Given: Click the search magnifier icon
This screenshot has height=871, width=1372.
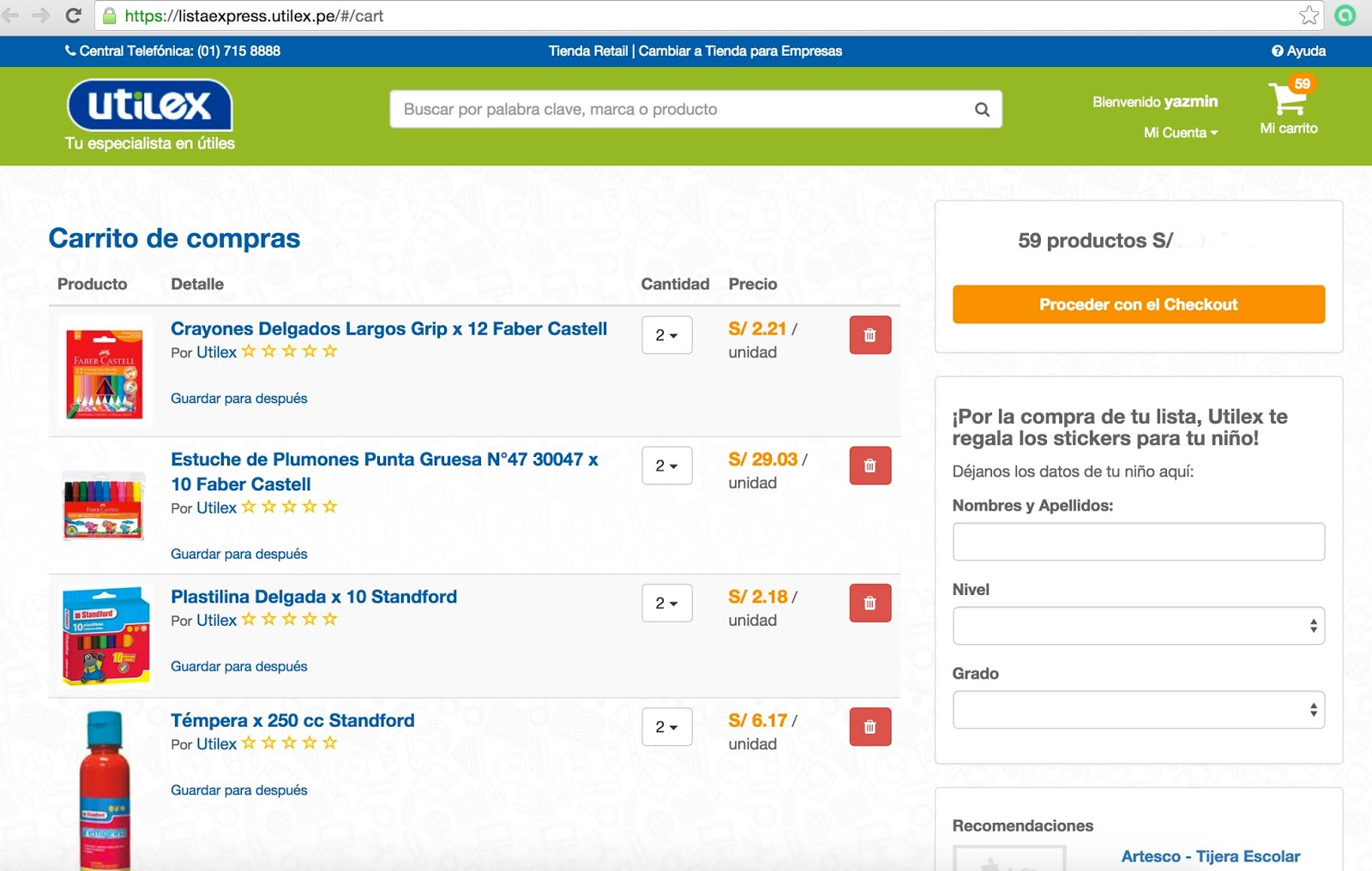Looking at the screenshot, I should click(982, 110).
